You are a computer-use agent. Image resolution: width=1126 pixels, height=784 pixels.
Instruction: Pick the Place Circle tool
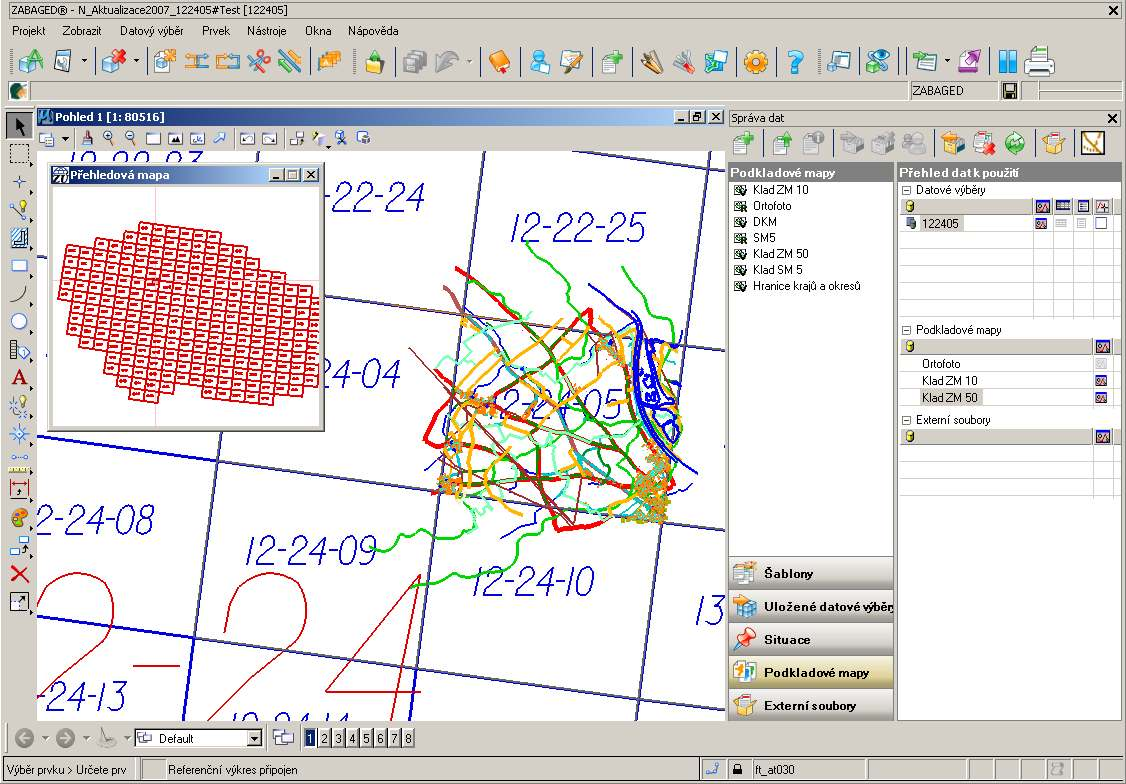19,322
